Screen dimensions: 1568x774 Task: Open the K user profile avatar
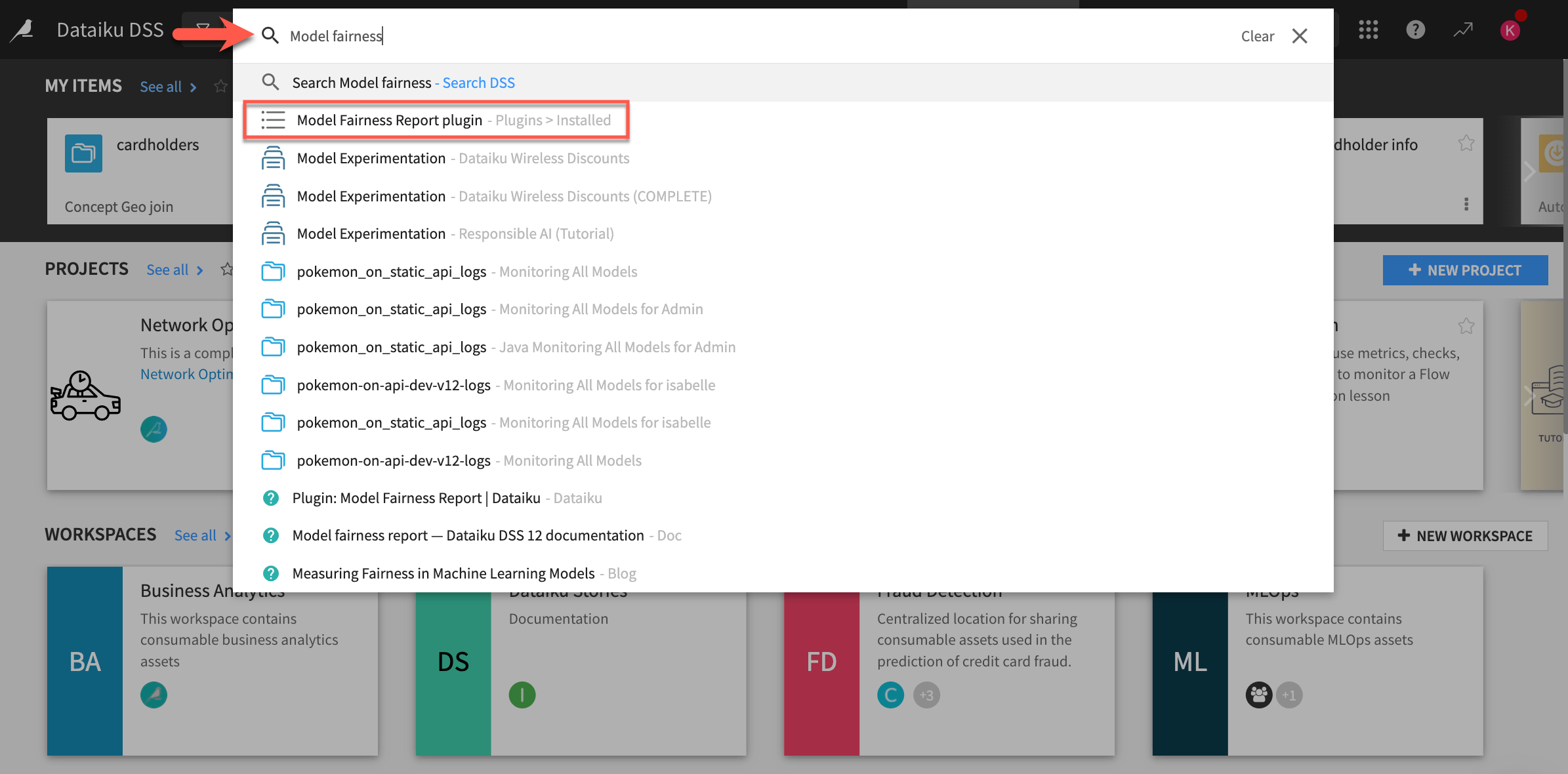click(x=1511, y=30)
